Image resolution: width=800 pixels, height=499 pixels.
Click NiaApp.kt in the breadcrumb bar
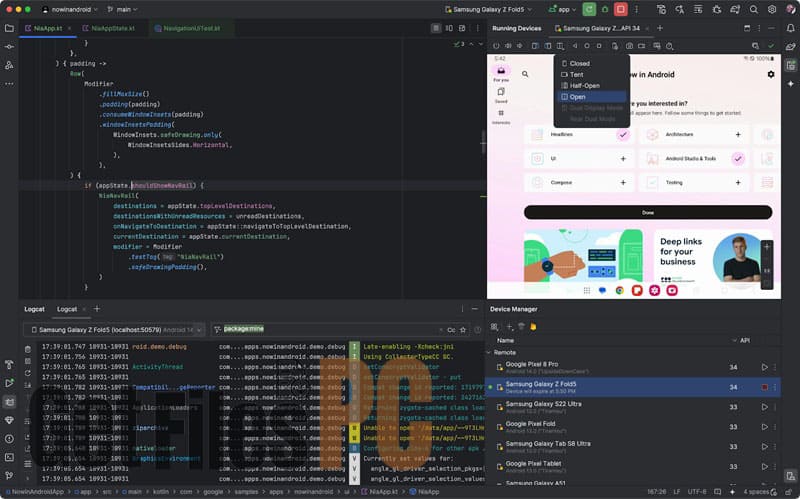(x=380, y=492)
